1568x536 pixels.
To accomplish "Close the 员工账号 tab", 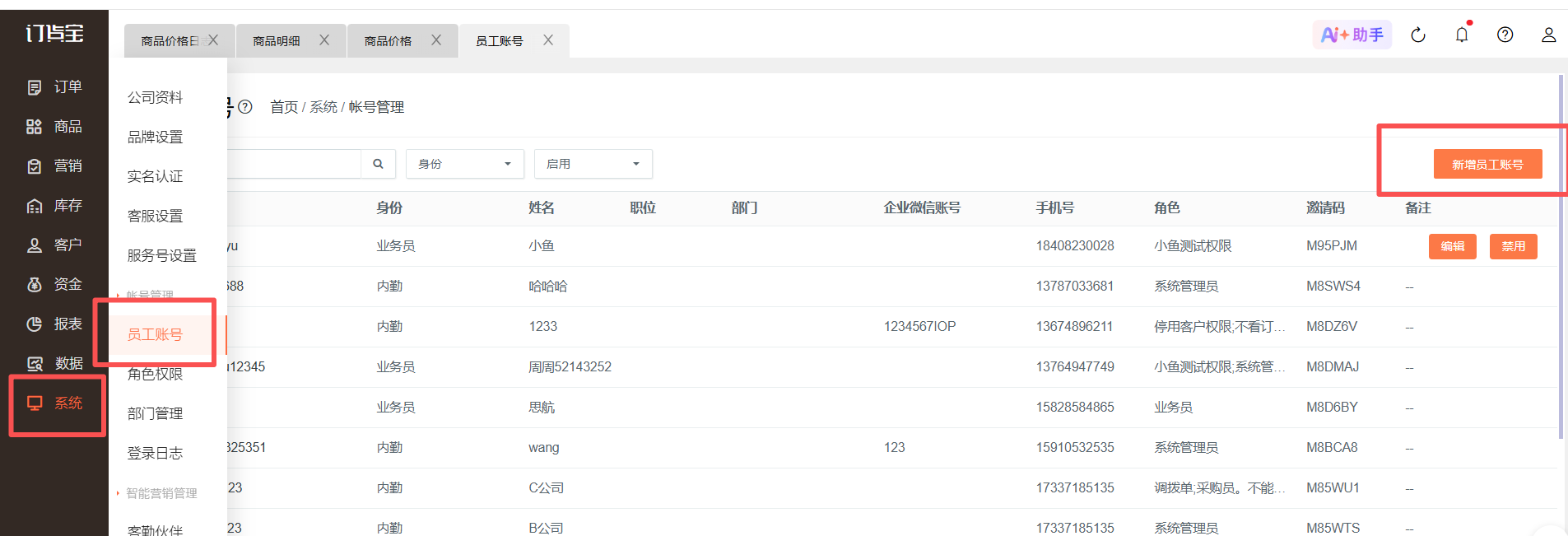I will pos(548,40).
